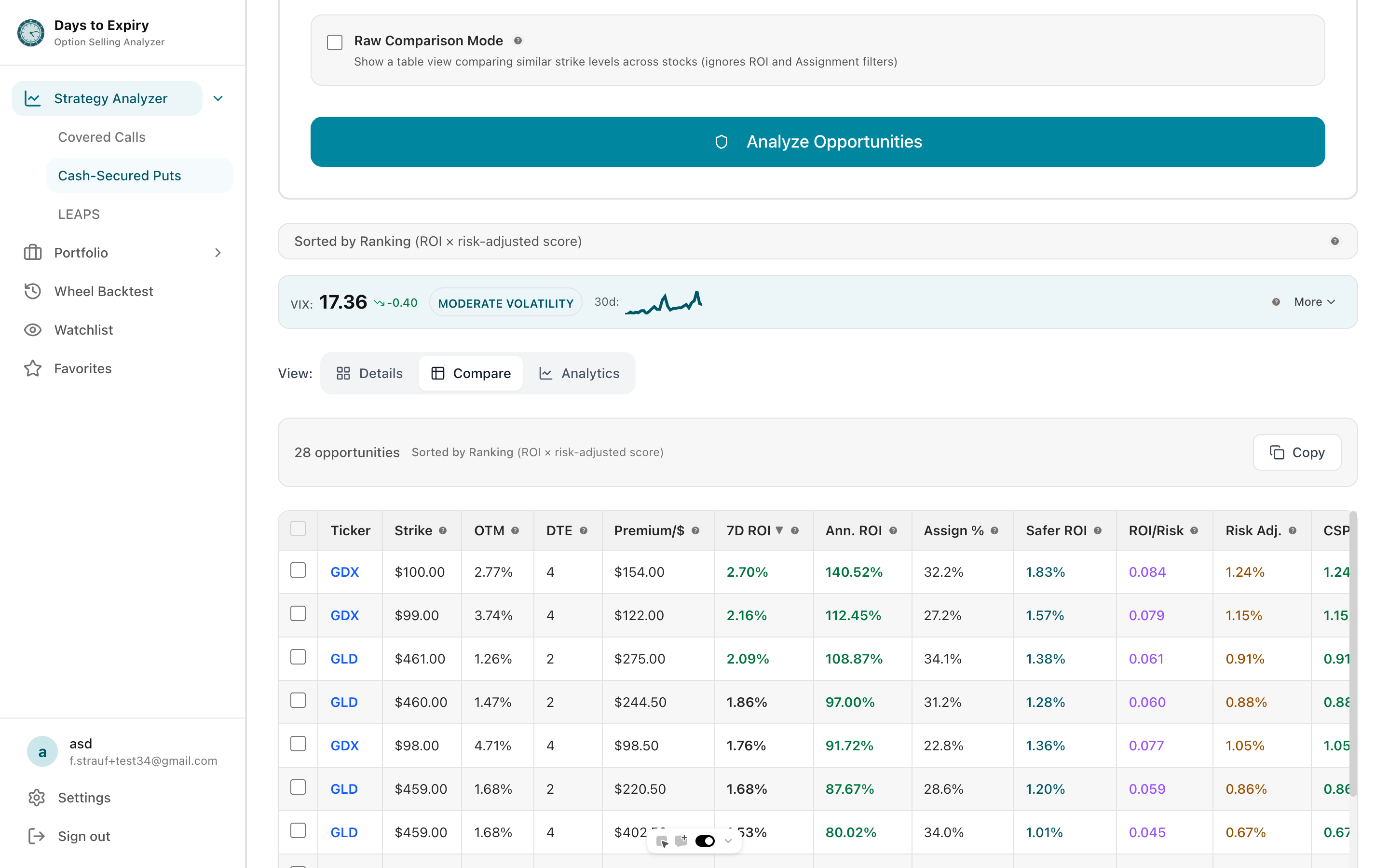Select Covered Calls in the sidebar
The image size is (1389, 868).
pyautogui.click(x=102, y=136)
